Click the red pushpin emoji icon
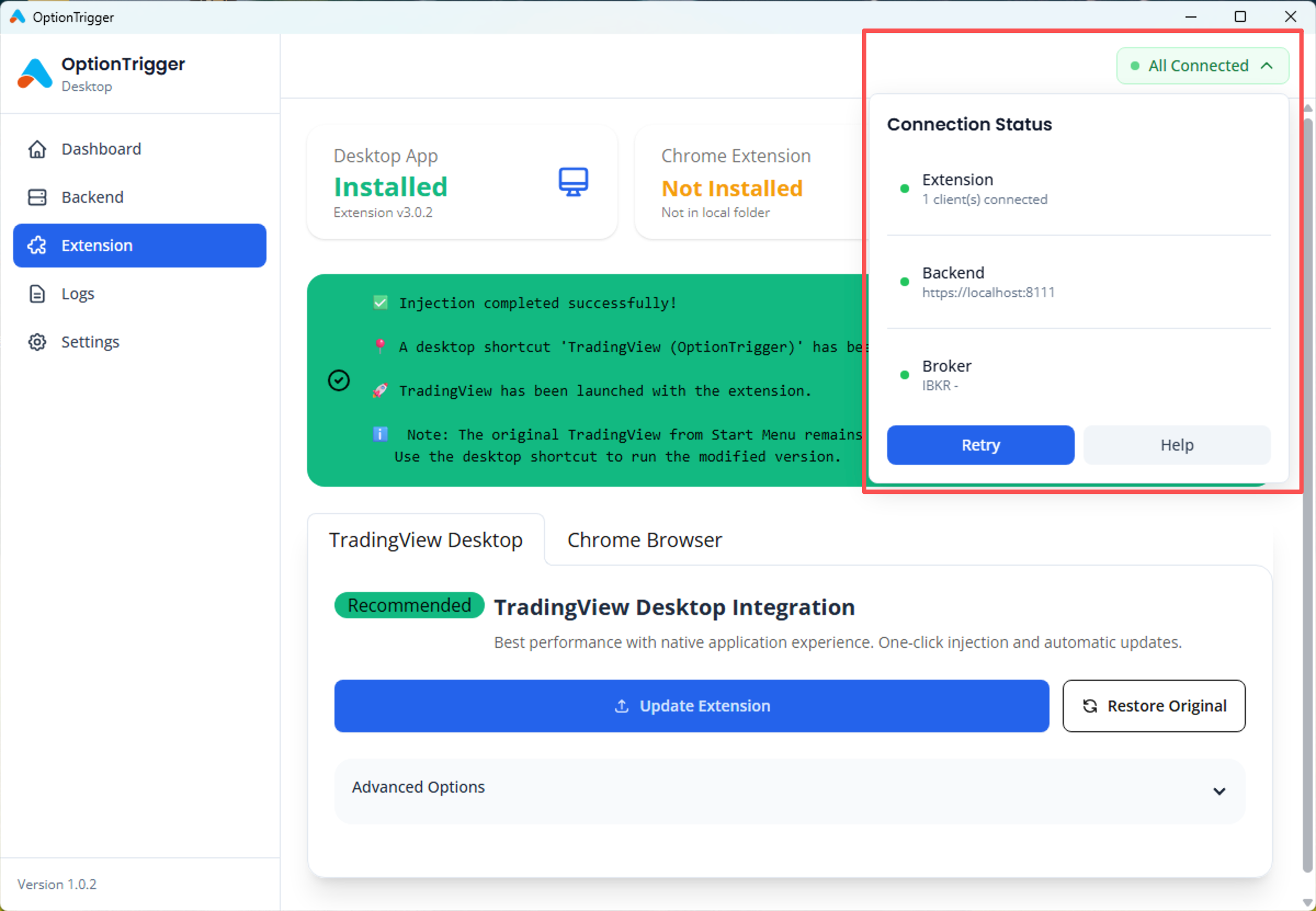1316x911 pixels. [x=380, y=346]
